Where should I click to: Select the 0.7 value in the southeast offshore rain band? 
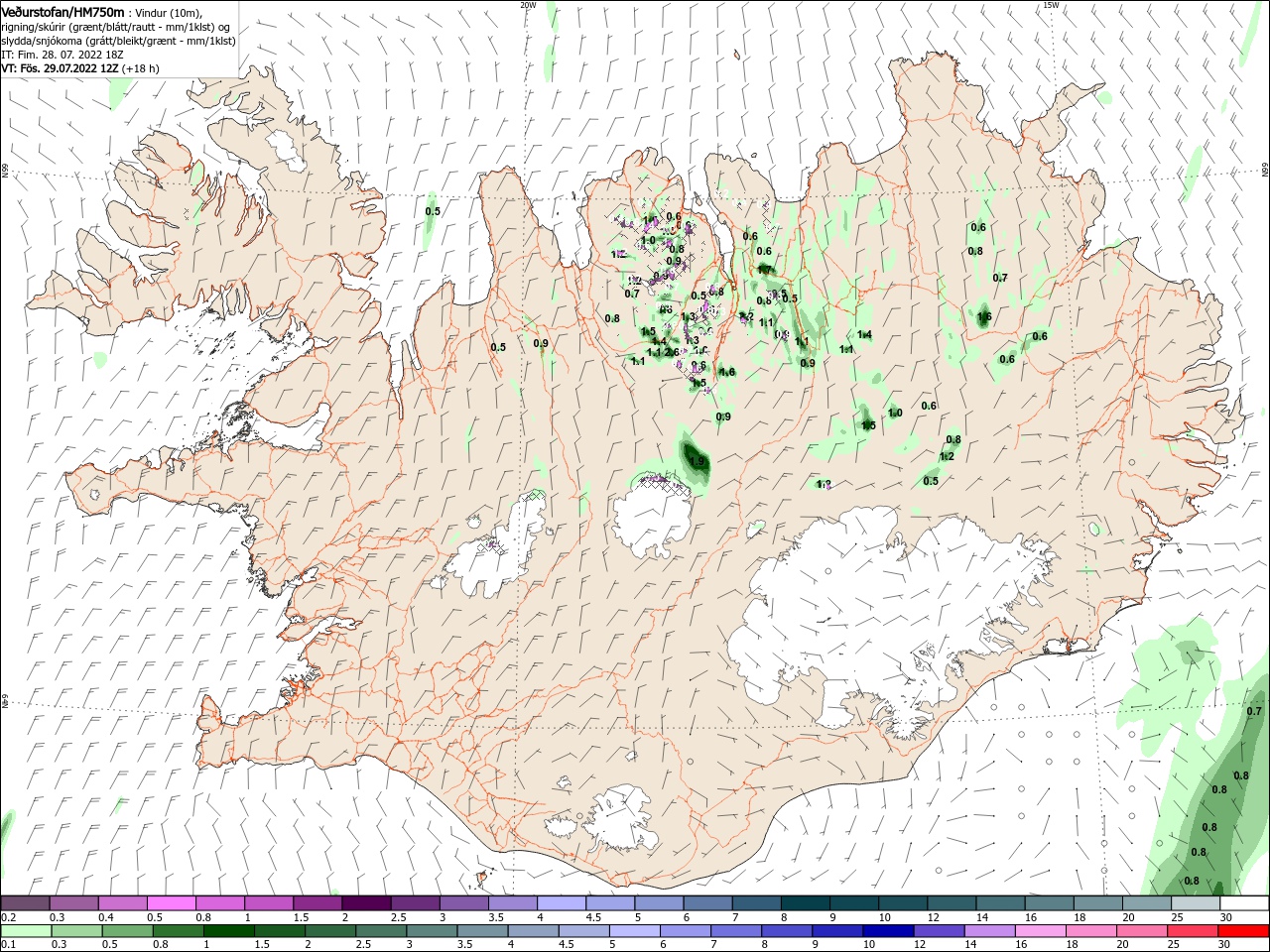[x=1254, y=711]
